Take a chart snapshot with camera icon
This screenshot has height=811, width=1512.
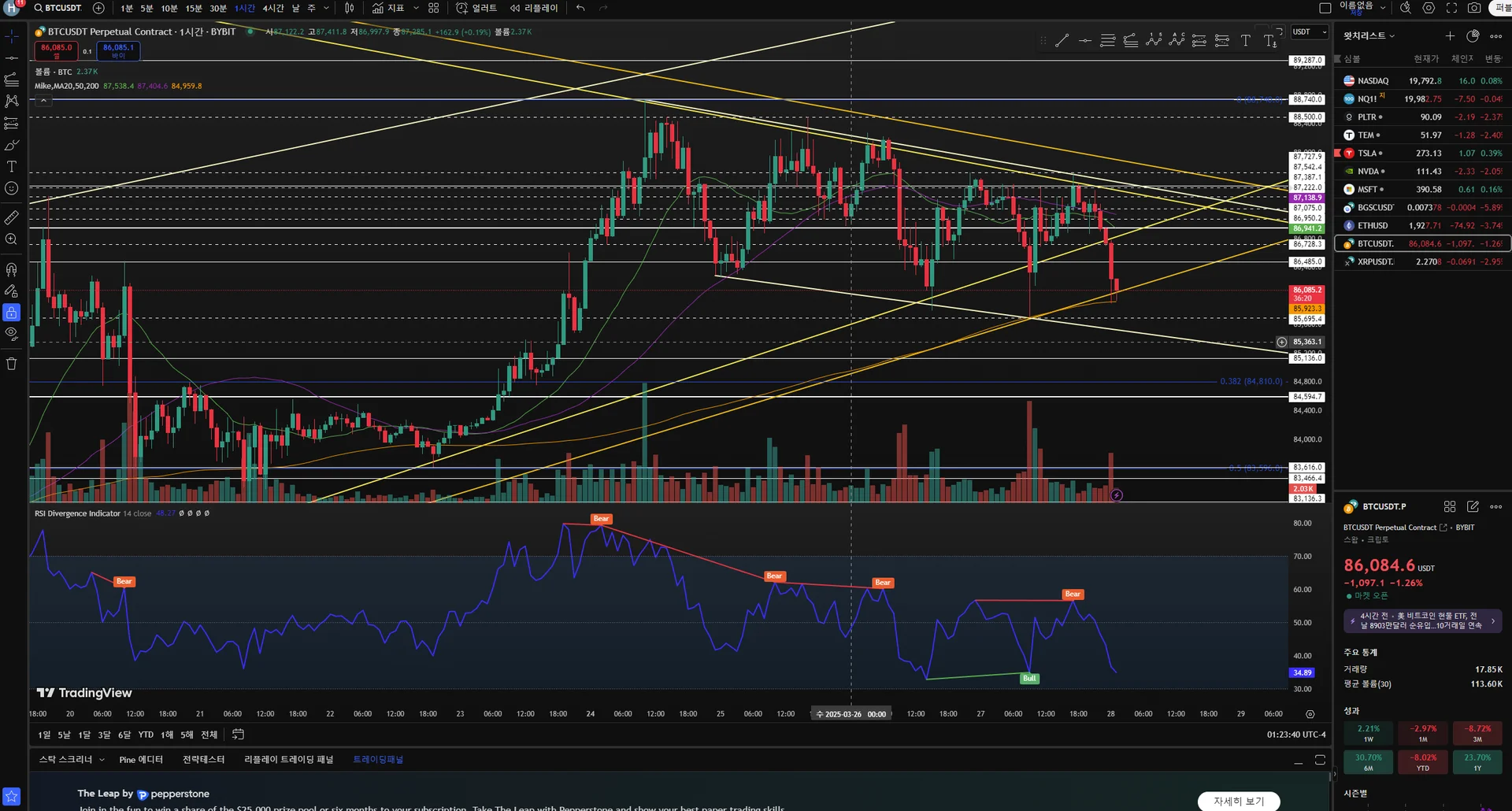(x=1474, y=8)
